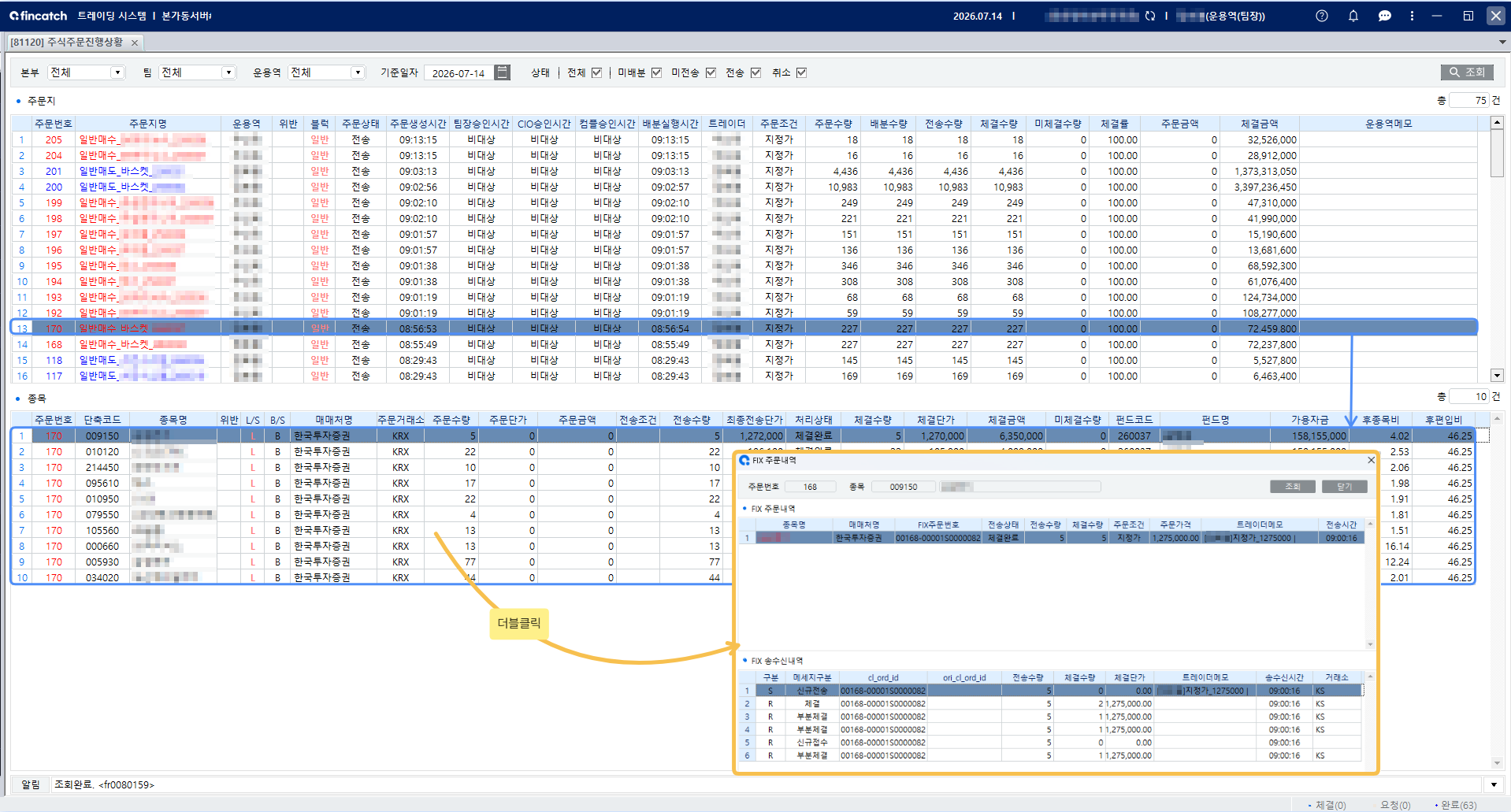This screenshot has width=1511, height=812.
Task: Click 조회 in the FIX 주문내역 popup
Action: 1293,487
